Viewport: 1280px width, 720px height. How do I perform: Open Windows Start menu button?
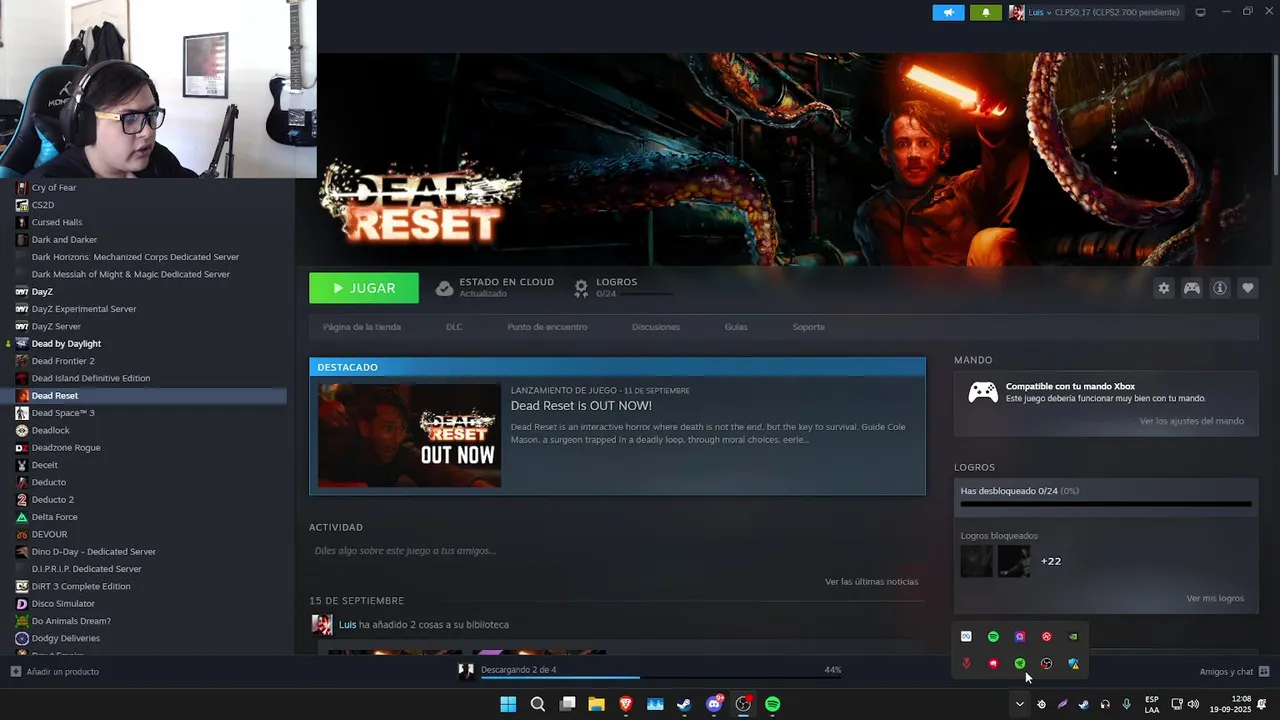pyautogui.click(x=508, y=704)
